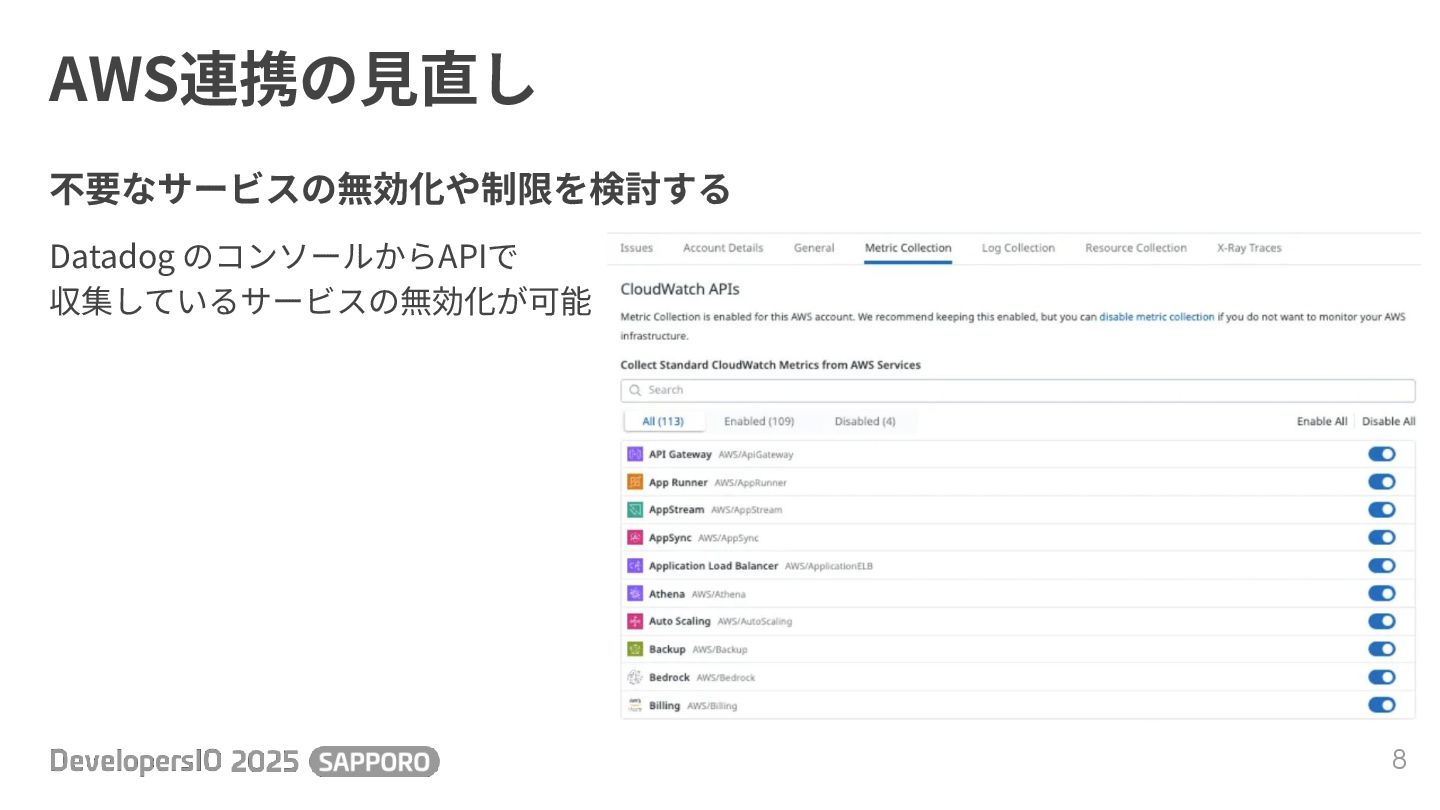Click the Auto Scaling service icon
This screenshot has width=1440, height=810.
pos(634,621)
